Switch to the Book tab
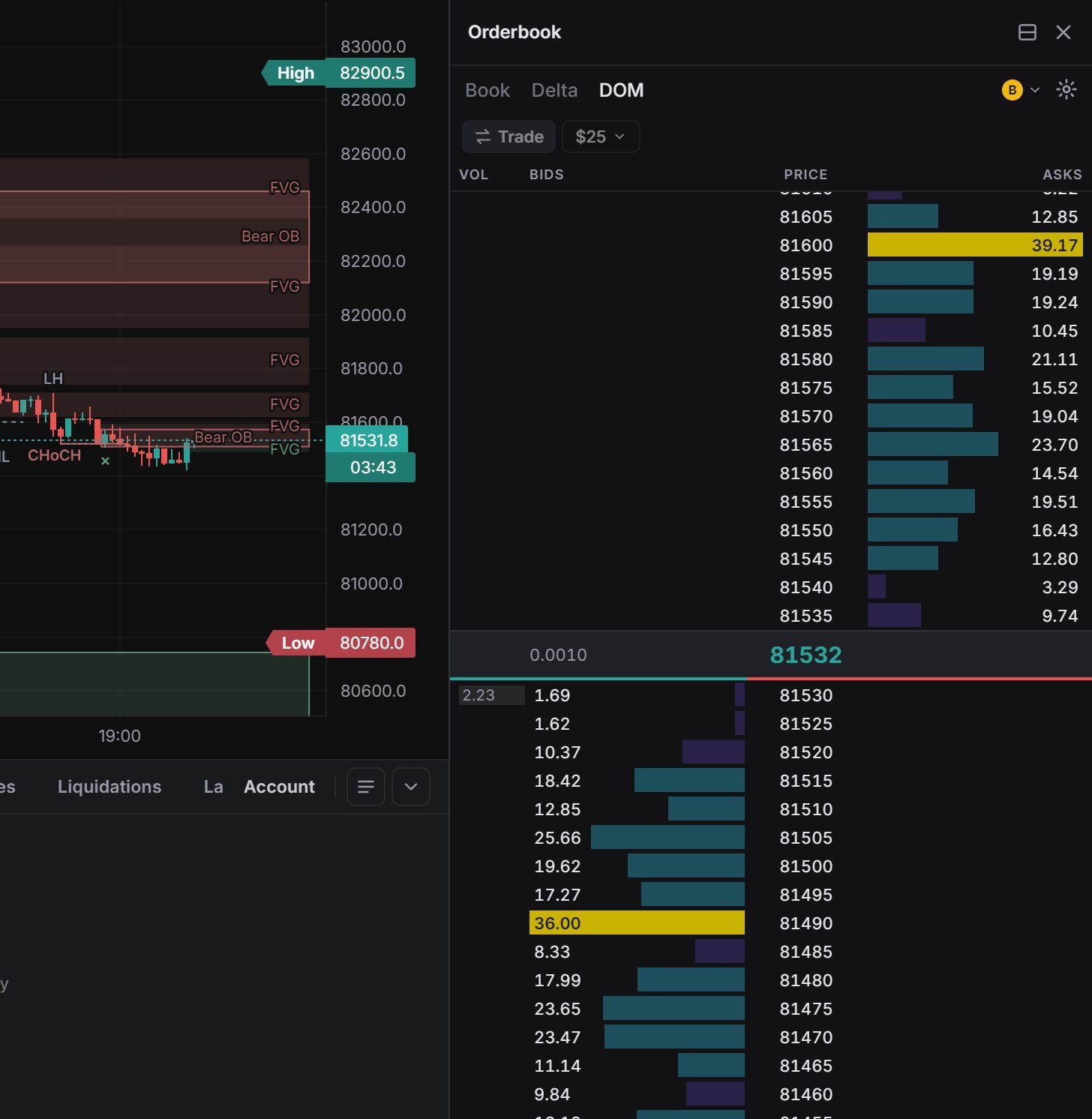This screenshot has width=1092, height=1119. coord(487,90)
